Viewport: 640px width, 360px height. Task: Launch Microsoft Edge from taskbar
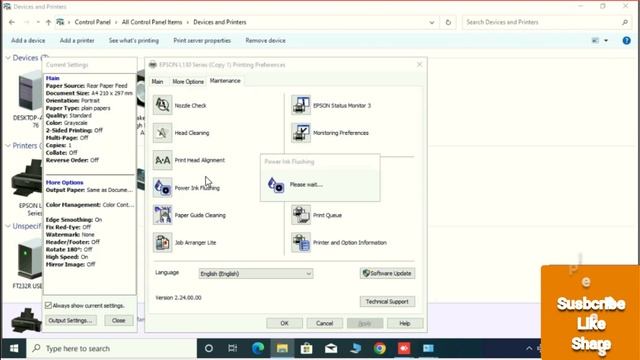click(x=258, y=348)
